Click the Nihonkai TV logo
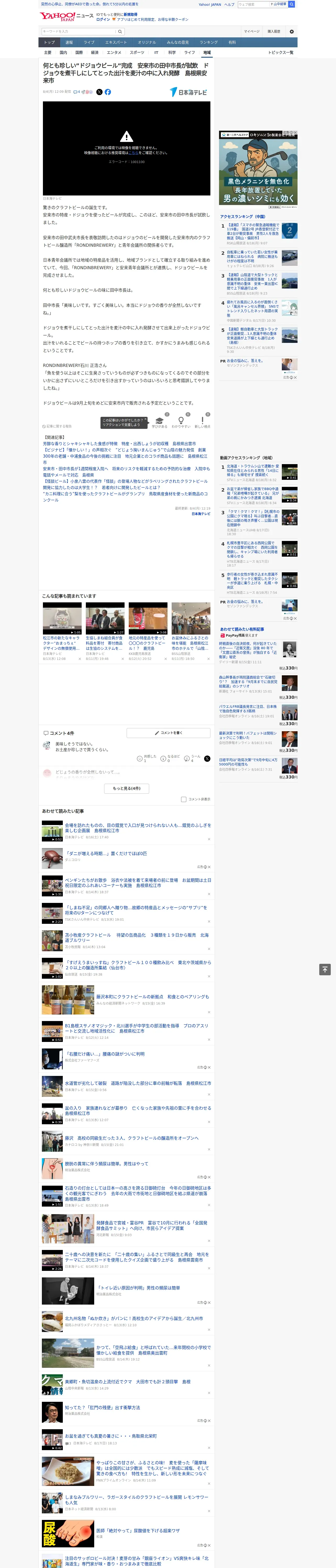Screen dimensions: 336x1568 [188, 92]
